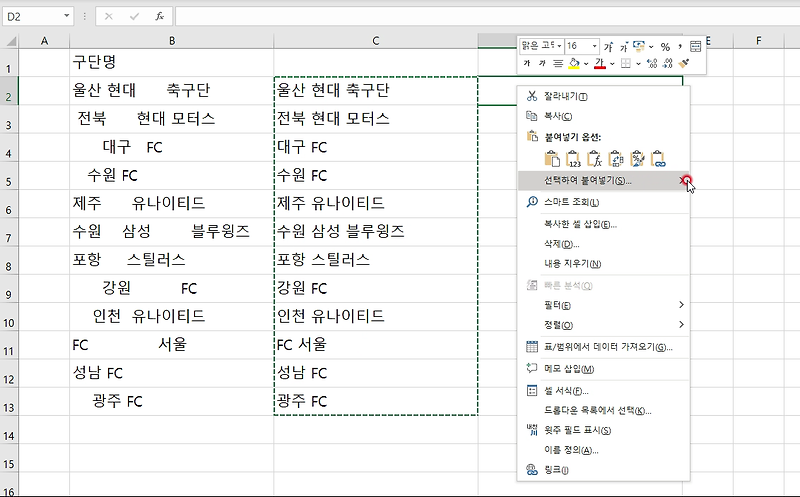Screen dimensions: 800x497
Task: Click cell B1 containing 구단명
Action: tap(172, 62)
